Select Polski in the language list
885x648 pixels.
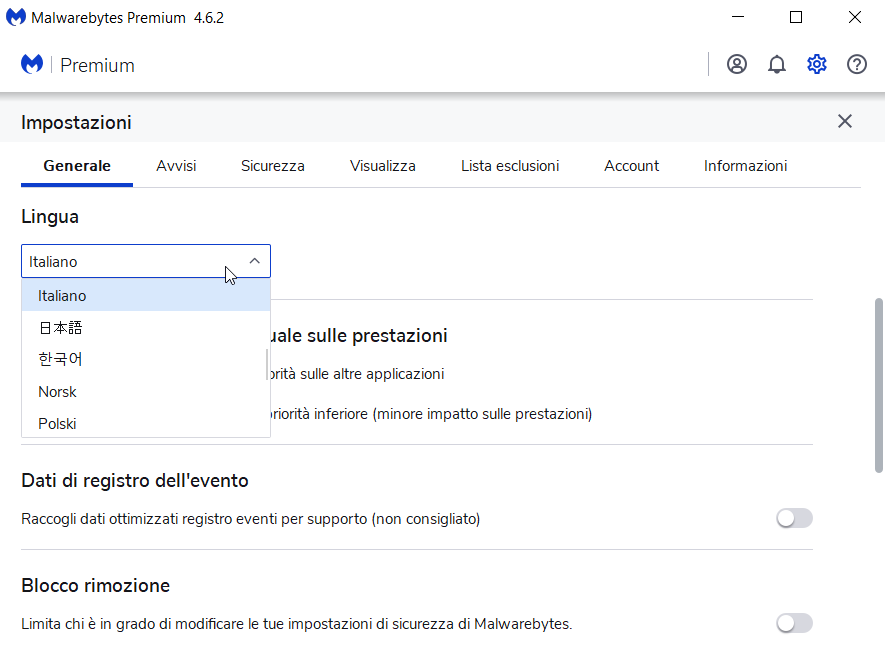click(146, 423)
